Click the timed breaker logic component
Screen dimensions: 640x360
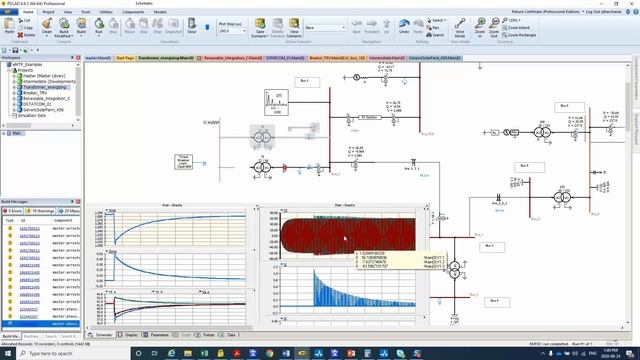183,162
